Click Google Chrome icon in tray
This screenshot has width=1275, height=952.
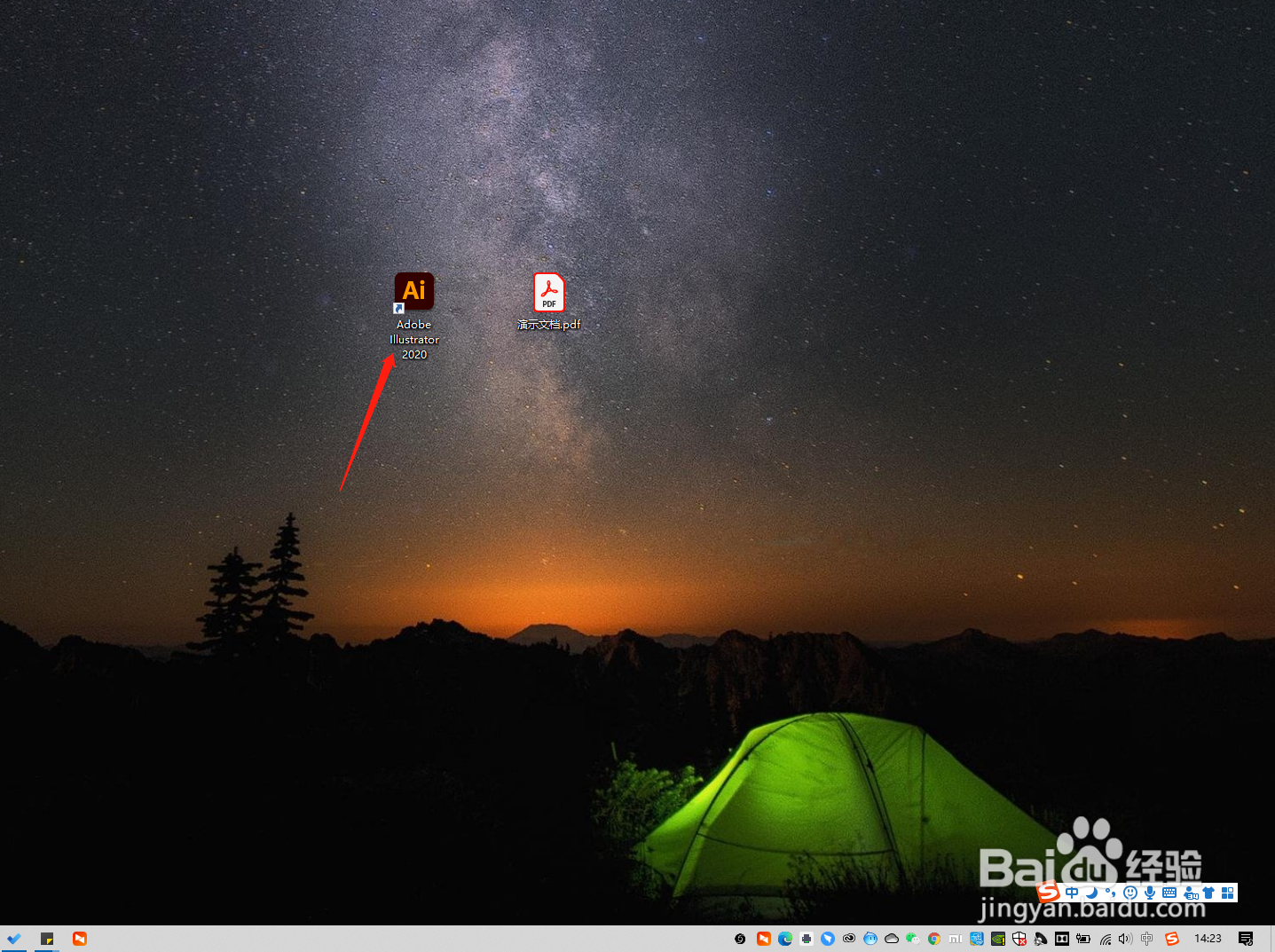[934, 939]
